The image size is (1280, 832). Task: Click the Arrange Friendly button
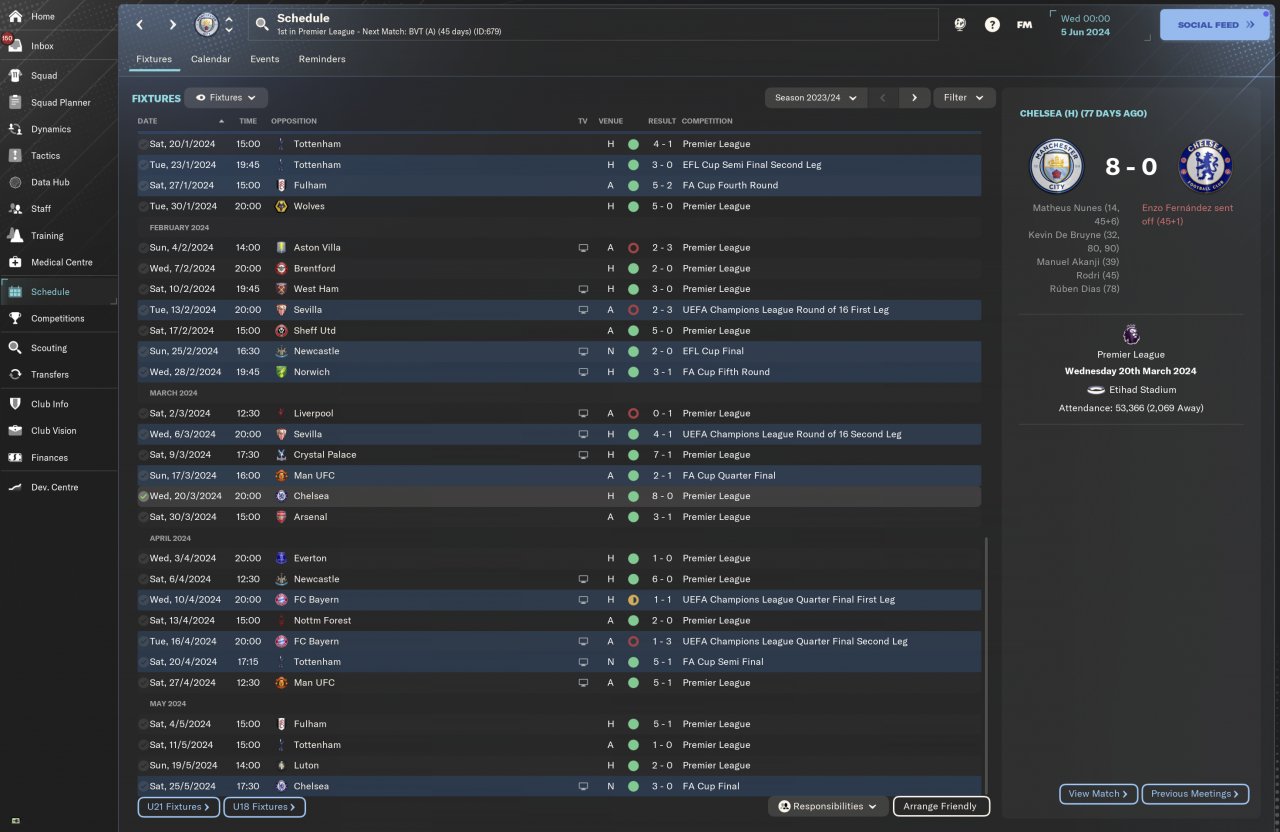[941, 806]
